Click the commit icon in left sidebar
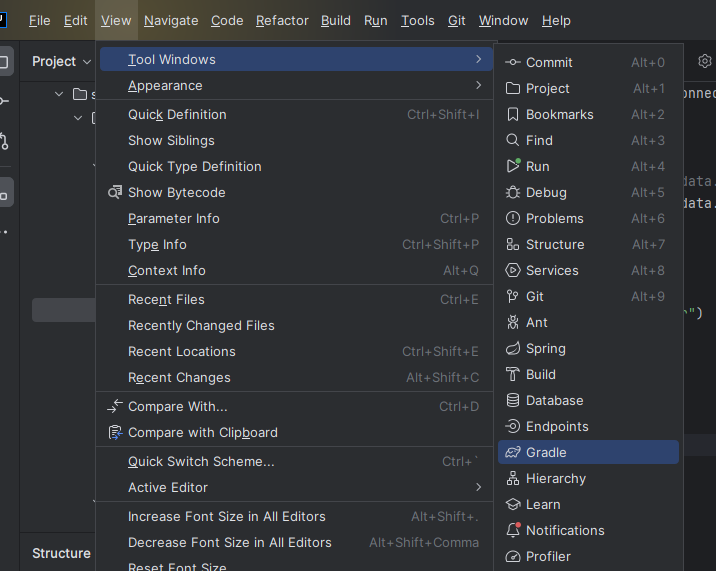 point(4,101)
